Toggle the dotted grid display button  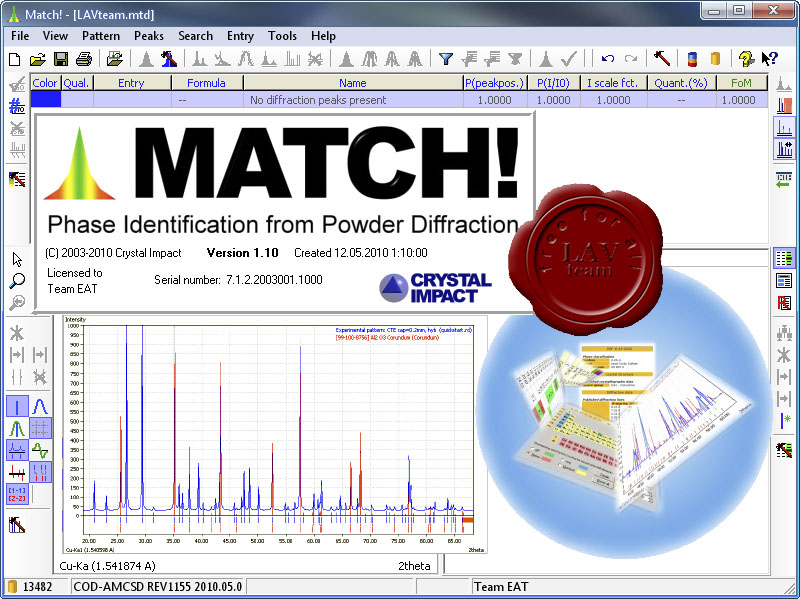coord(40,429)
